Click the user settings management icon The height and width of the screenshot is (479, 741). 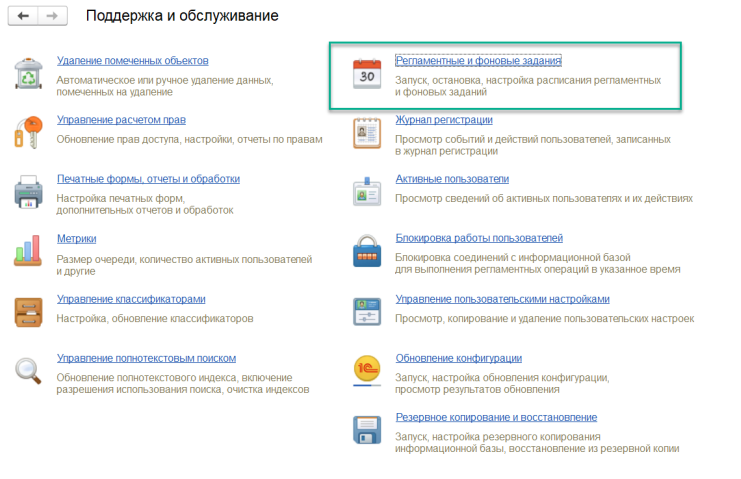[367, 310]
